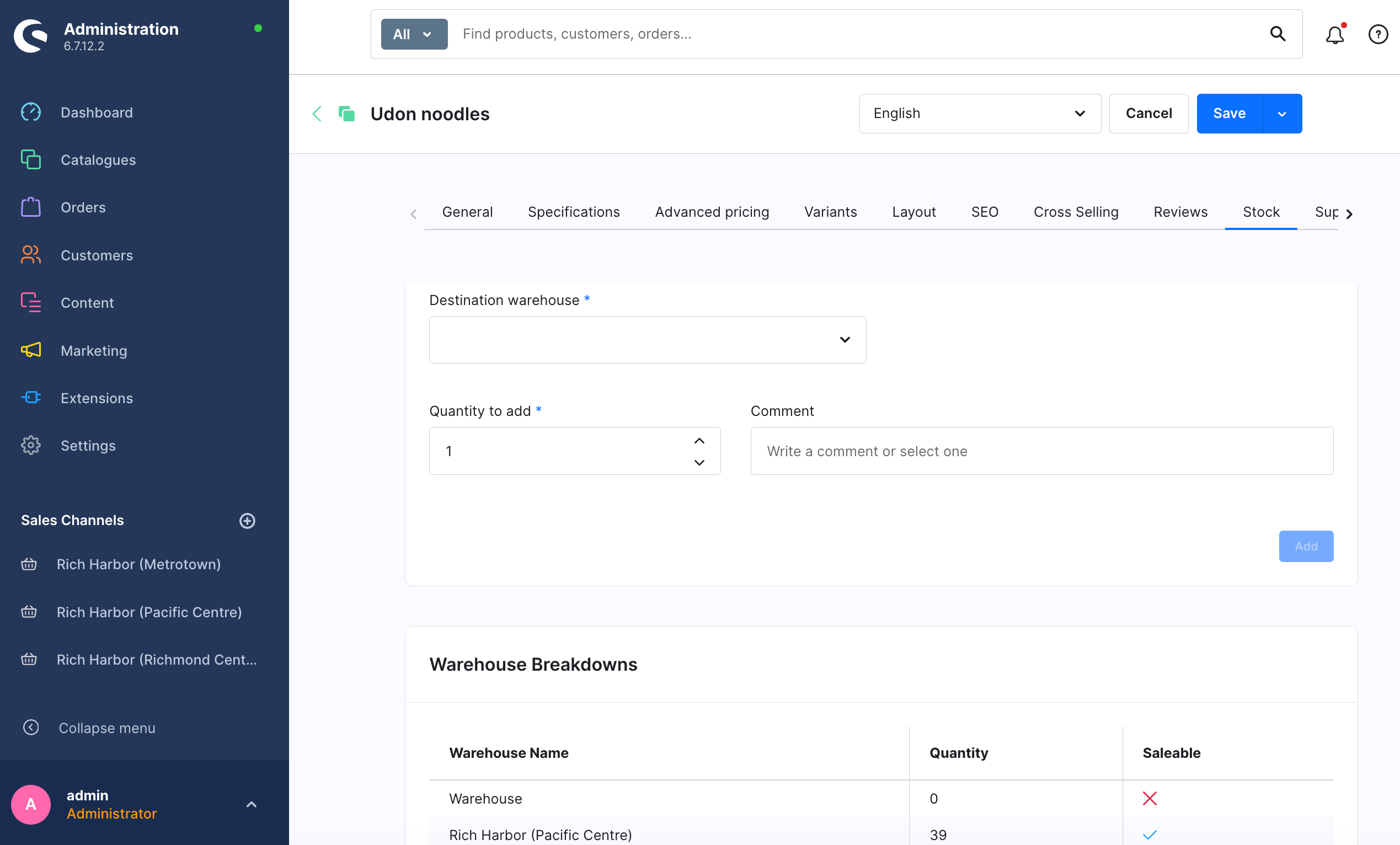
Task: Open the Orders menu item
Action: tap(83, 207)
